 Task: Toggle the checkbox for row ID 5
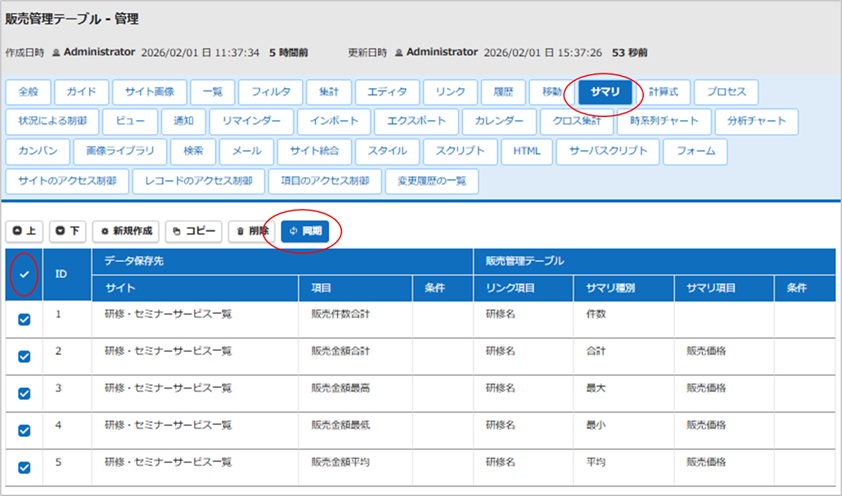click(24, 466)
